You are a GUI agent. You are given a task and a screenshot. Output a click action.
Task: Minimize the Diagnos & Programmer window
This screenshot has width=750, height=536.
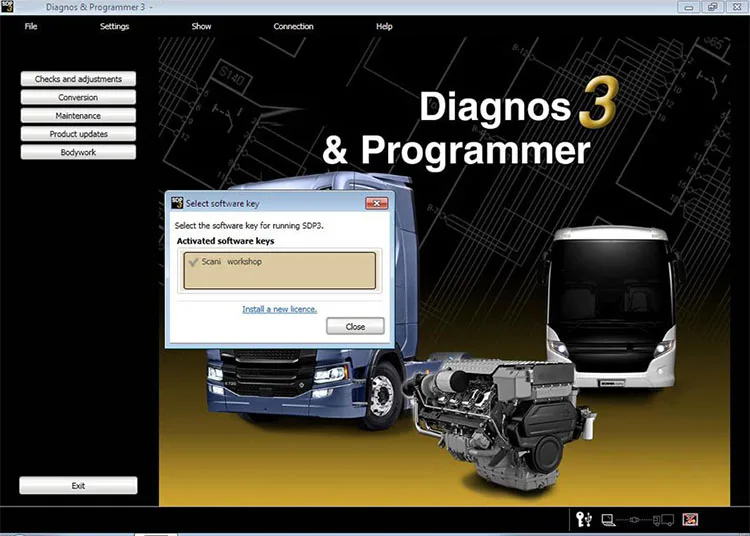[689, 7]
